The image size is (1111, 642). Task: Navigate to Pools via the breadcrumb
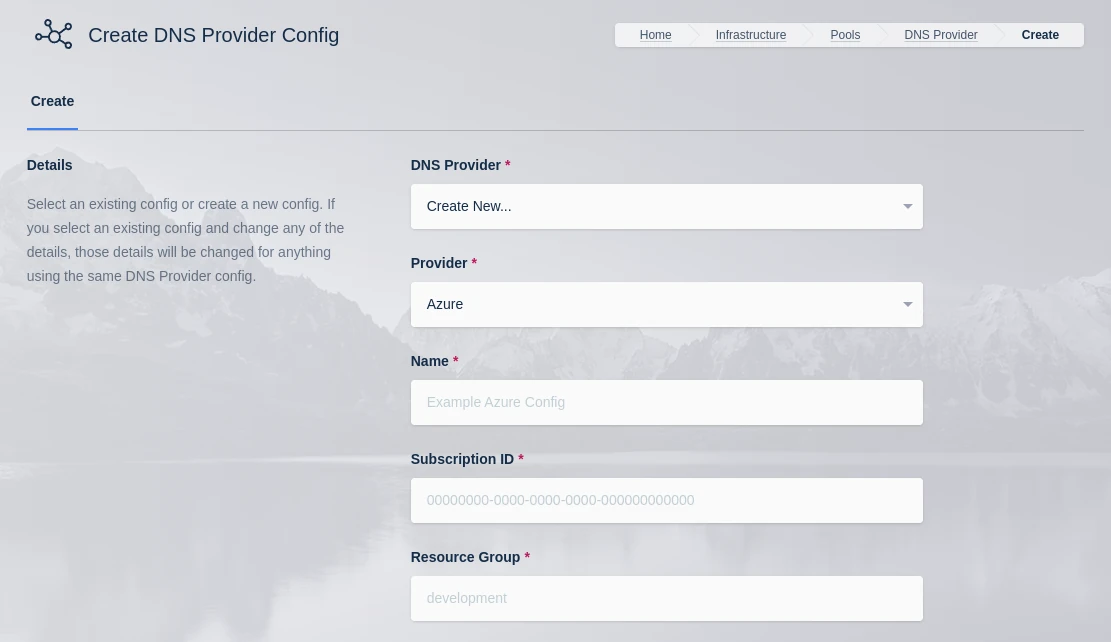(845, 35)
